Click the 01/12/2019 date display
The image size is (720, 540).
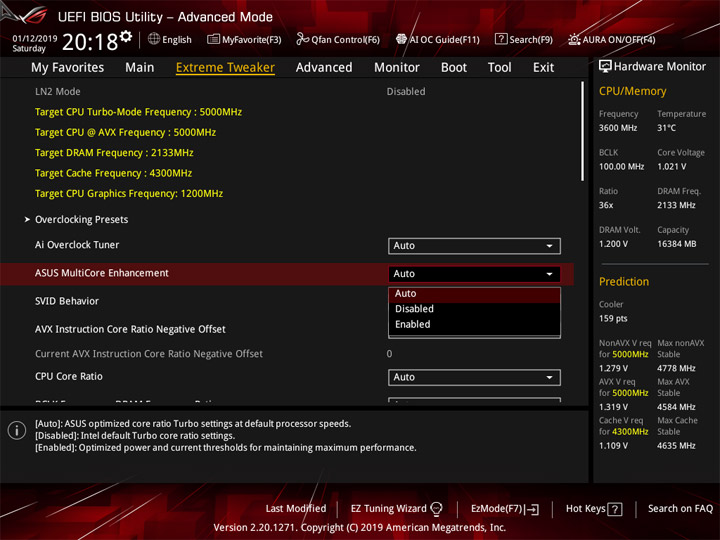[35, 39]
